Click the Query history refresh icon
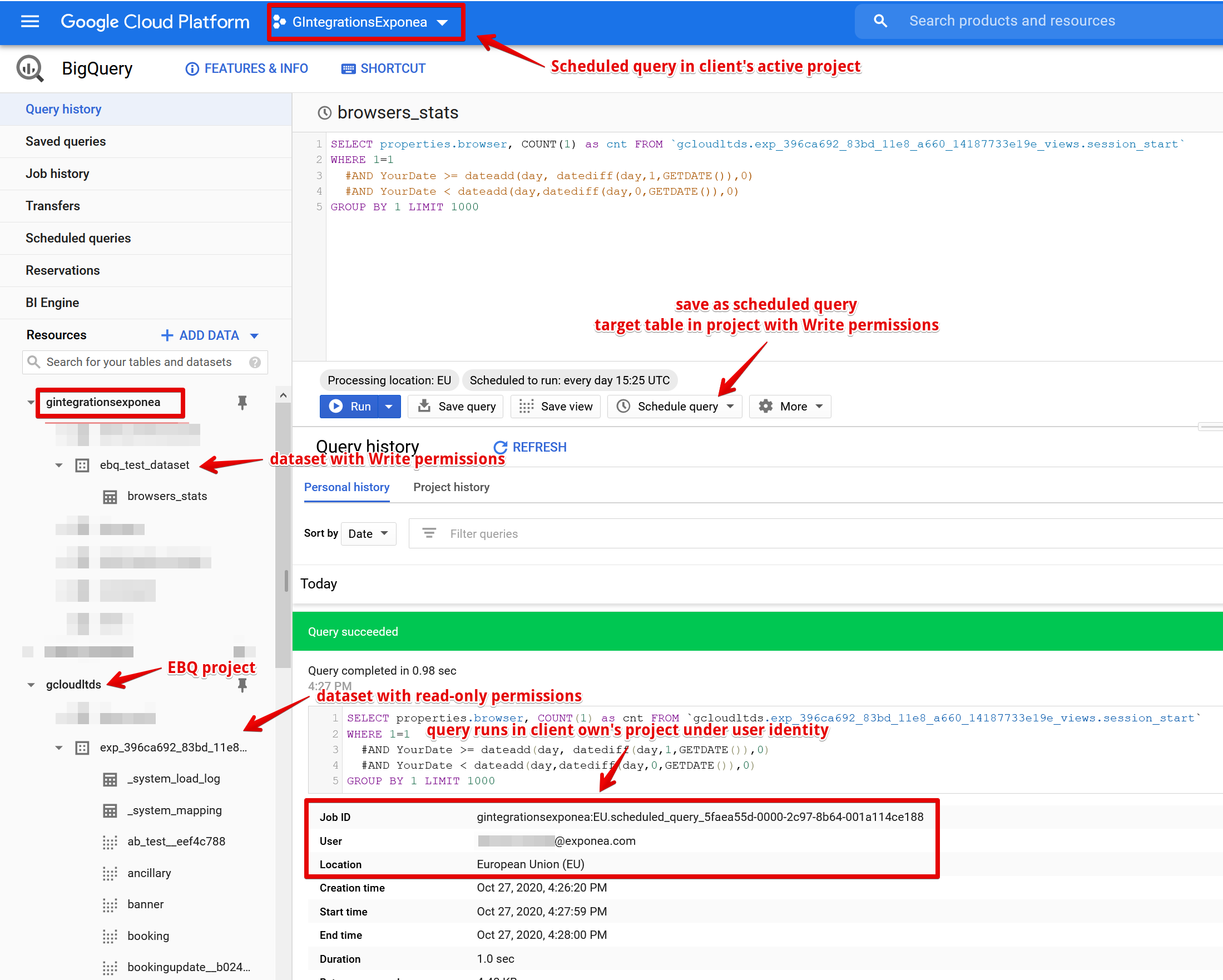This screenshot has height=980, width=1223. 500,448
